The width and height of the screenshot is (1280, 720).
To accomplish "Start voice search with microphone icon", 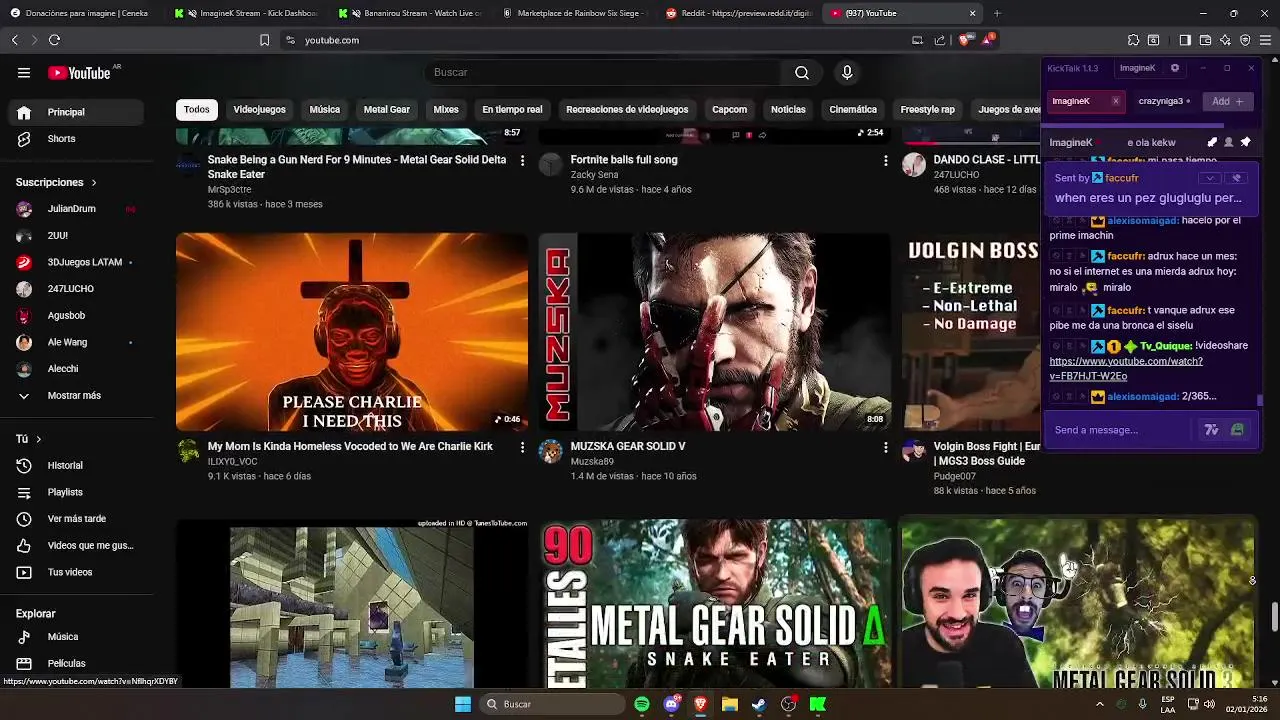I will 847,72.
